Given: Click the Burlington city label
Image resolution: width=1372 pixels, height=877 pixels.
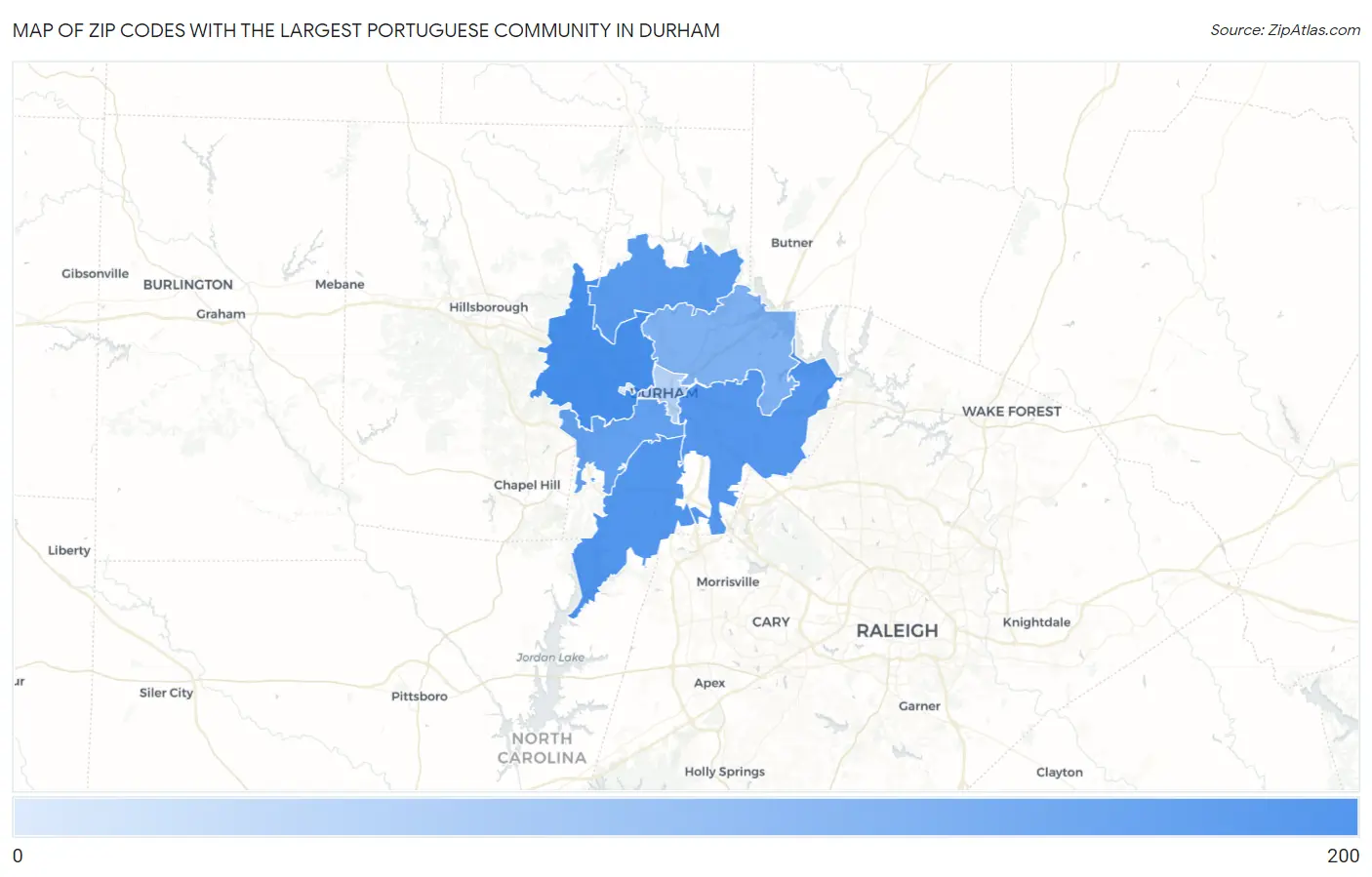Looking at the screenshot, I should click(188, 285).
